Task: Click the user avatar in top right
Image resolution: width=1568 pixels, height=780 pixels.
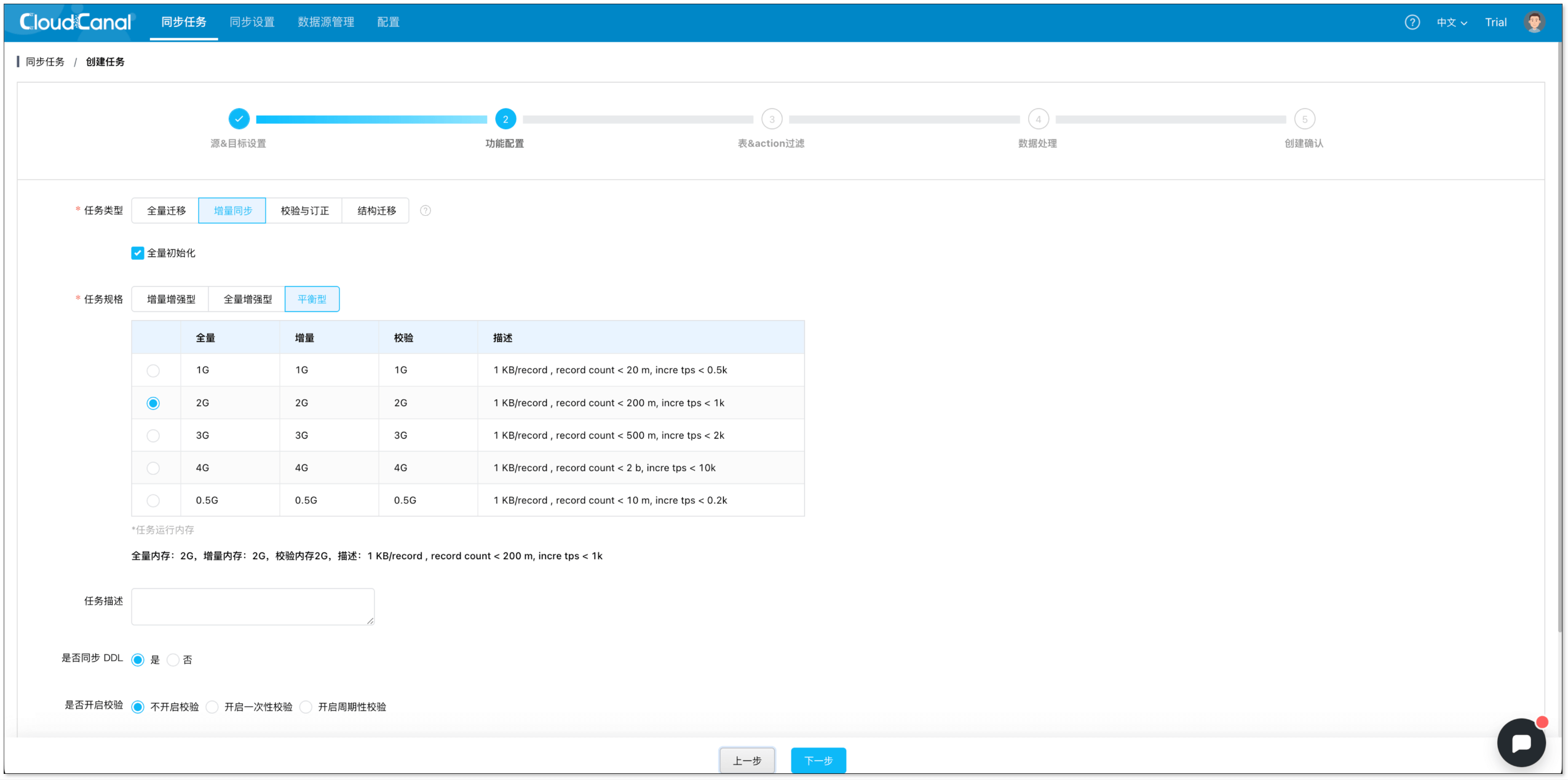Action: pos(1534,22)
